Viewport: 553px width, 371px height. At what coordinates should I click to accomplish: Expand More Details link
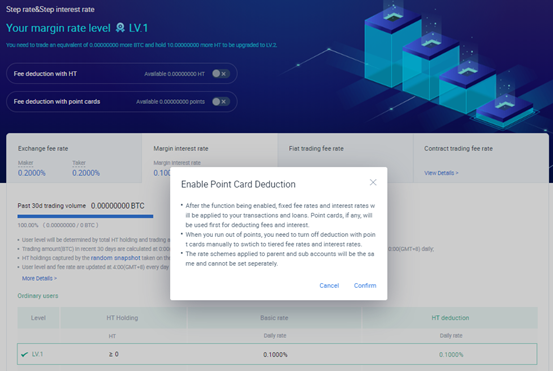[39, 278]
